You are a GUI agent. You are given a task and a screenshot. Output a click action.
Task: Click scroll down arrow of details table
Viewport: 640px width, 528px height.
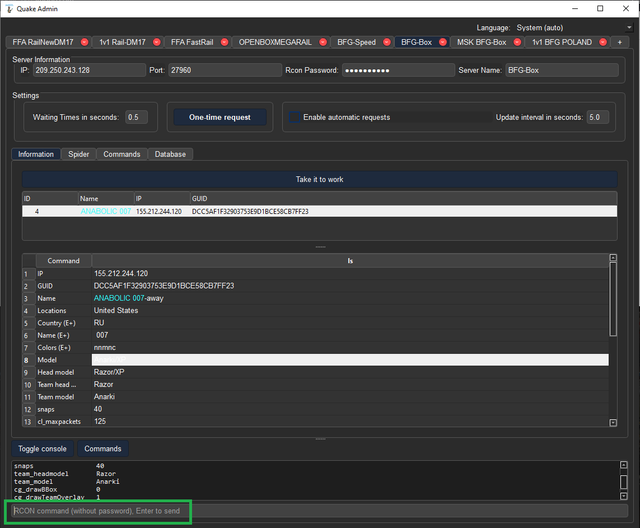(x=613, y=423)
